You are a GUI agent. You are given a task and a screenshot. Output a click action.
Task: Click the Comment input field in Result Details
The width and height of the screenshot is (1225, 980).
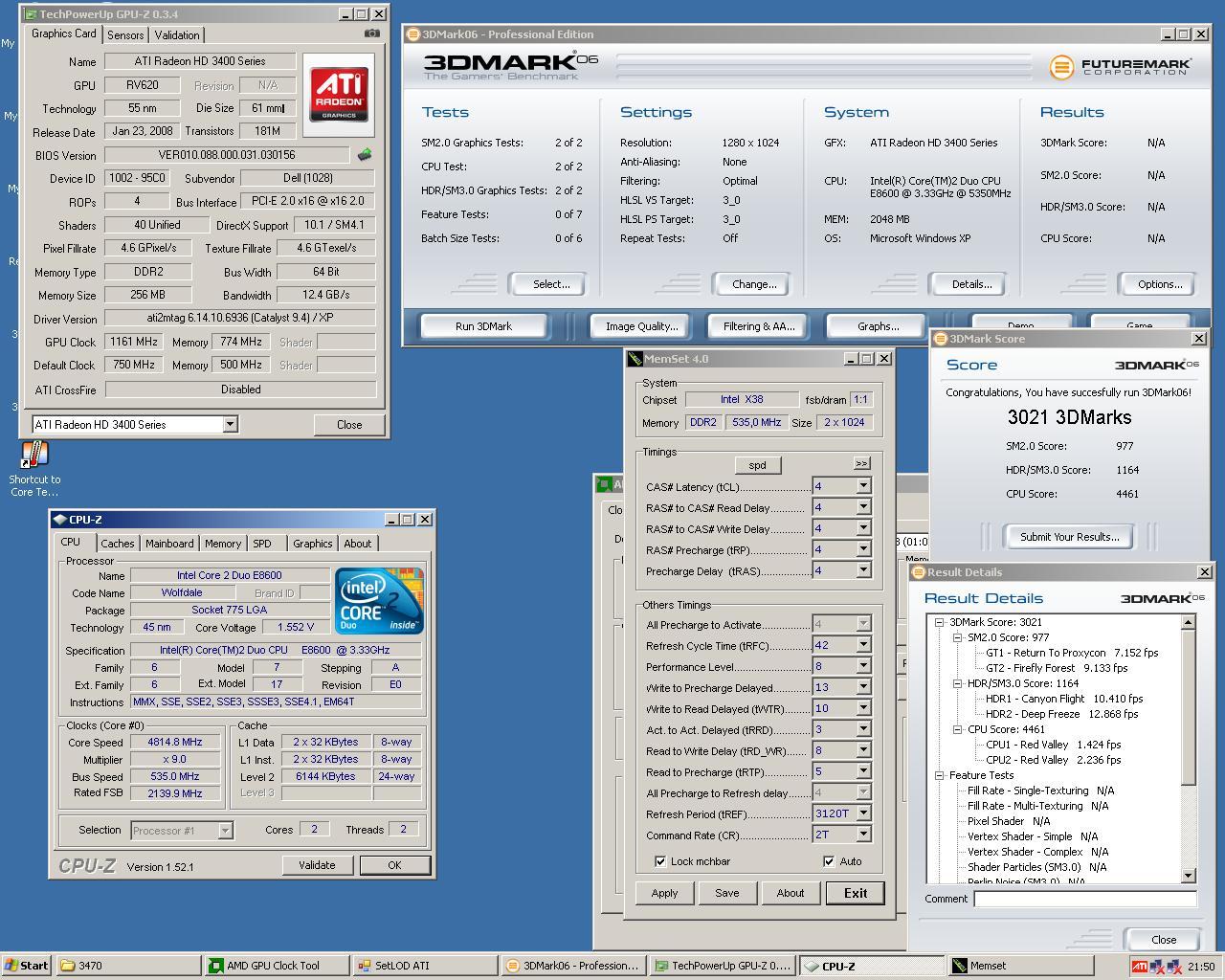pyautogui.click(x=1085, y=899)
